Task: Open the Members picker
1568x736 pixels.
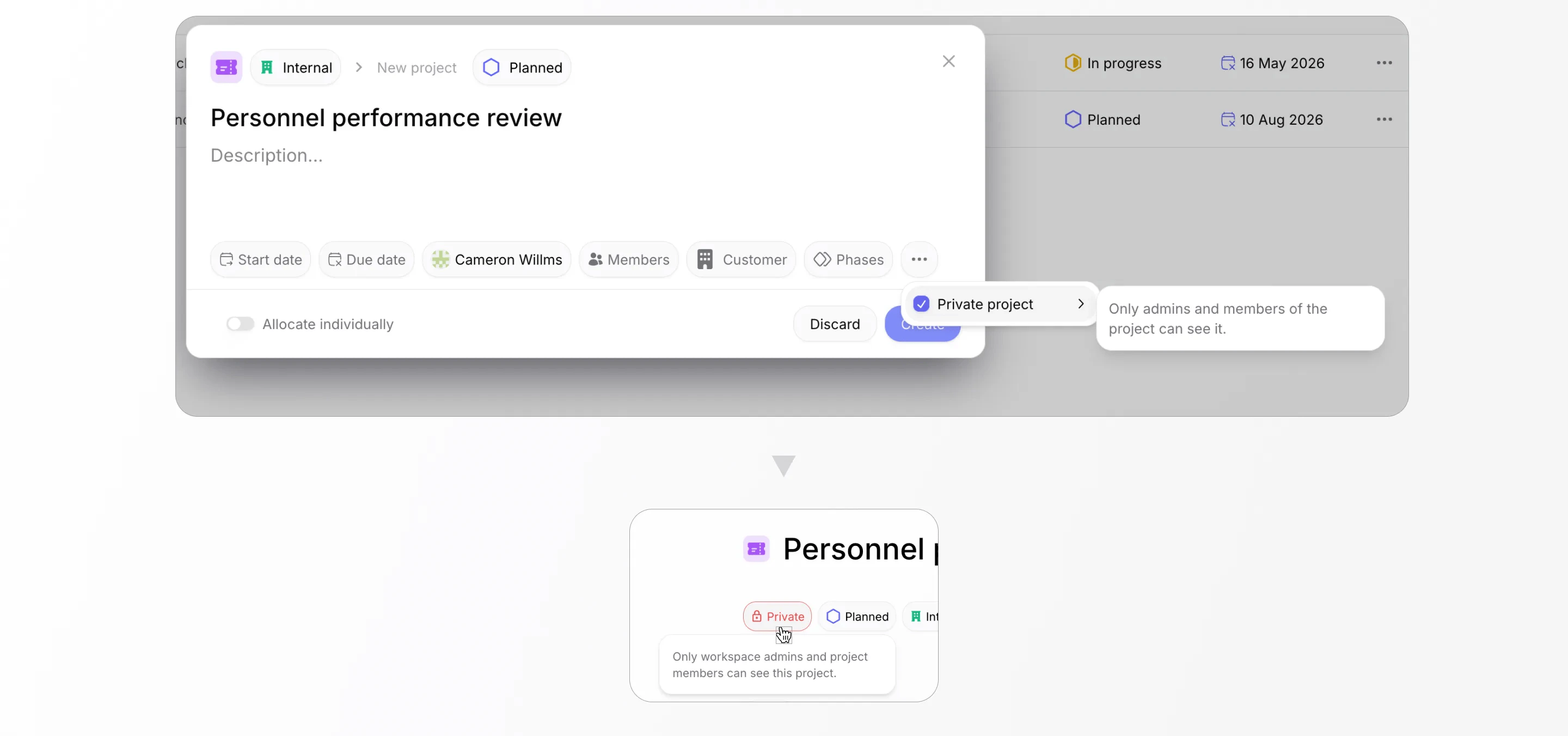Action: coord(628,259)
